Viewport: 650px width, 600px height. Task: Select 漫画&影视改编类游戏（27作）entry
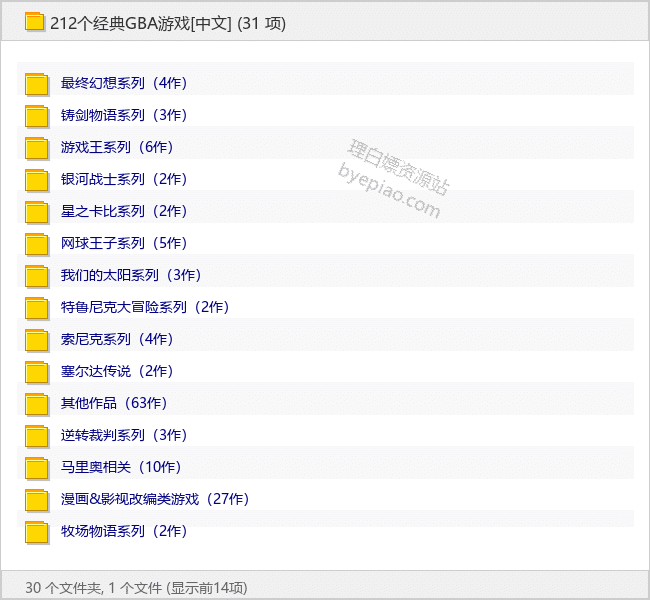[x=155, y=499]
